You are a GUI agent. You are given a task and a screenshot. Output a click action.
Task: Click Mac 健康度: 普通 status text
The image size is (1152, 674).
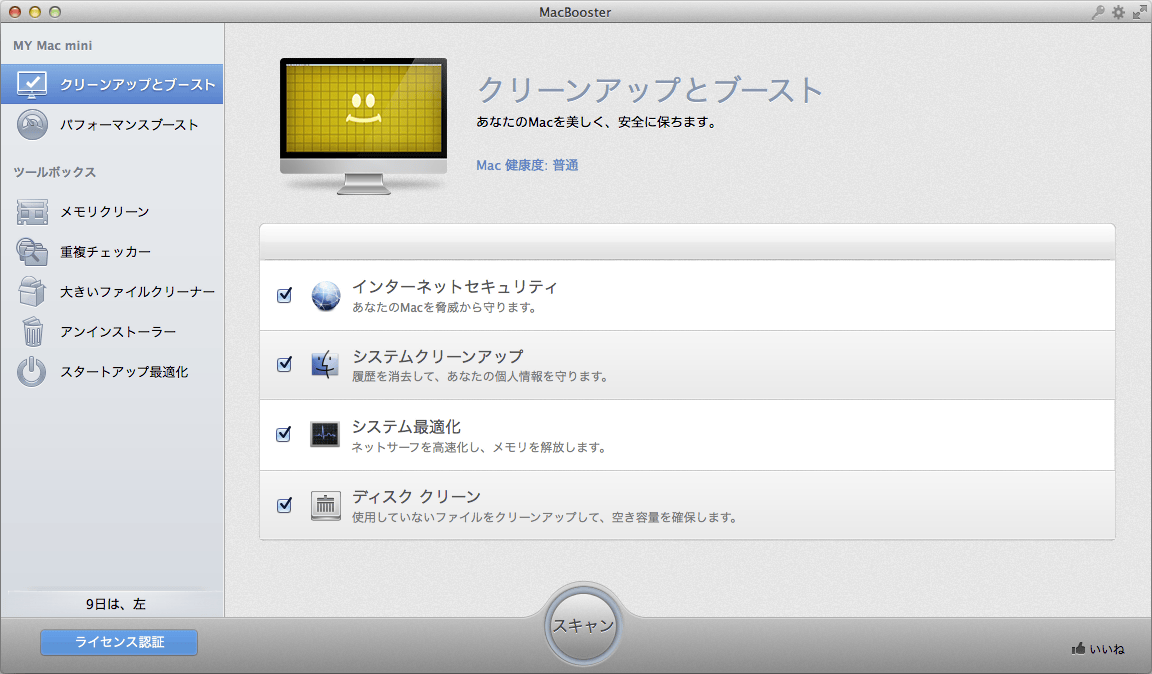pos(527,165)
